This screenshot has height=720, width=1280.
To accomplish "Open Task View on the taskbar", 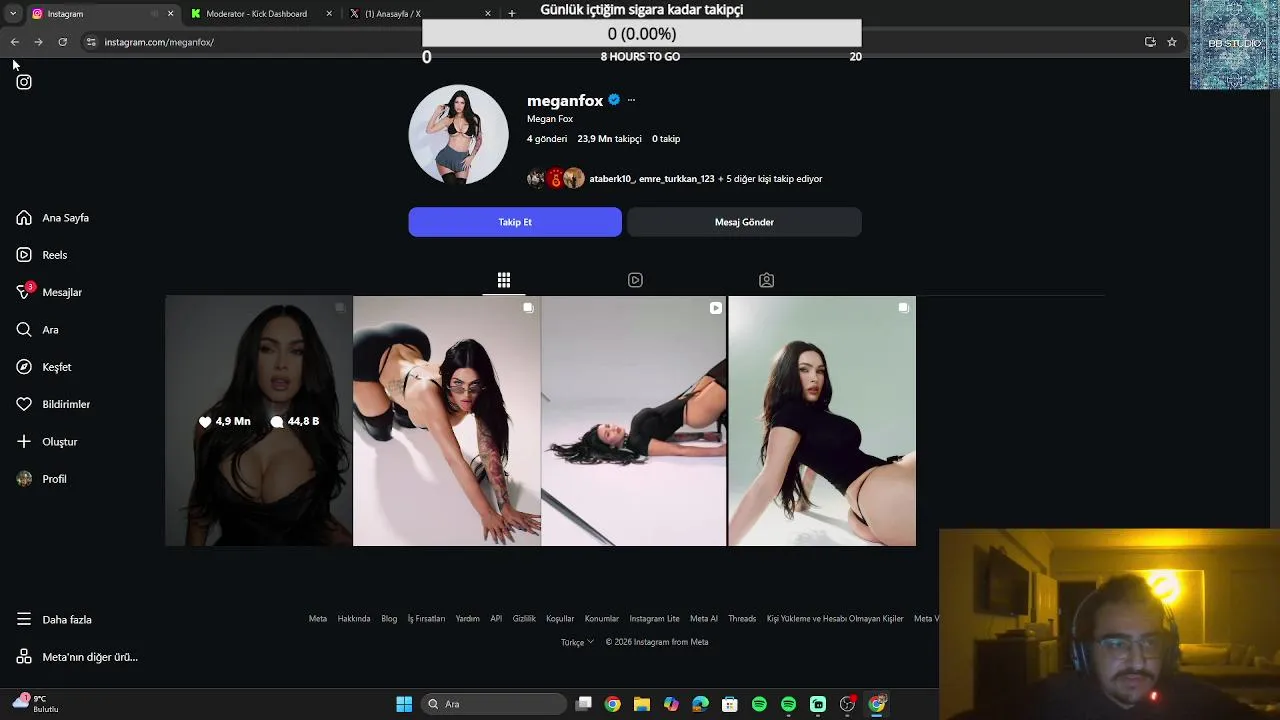I will (x=584, y=704).
